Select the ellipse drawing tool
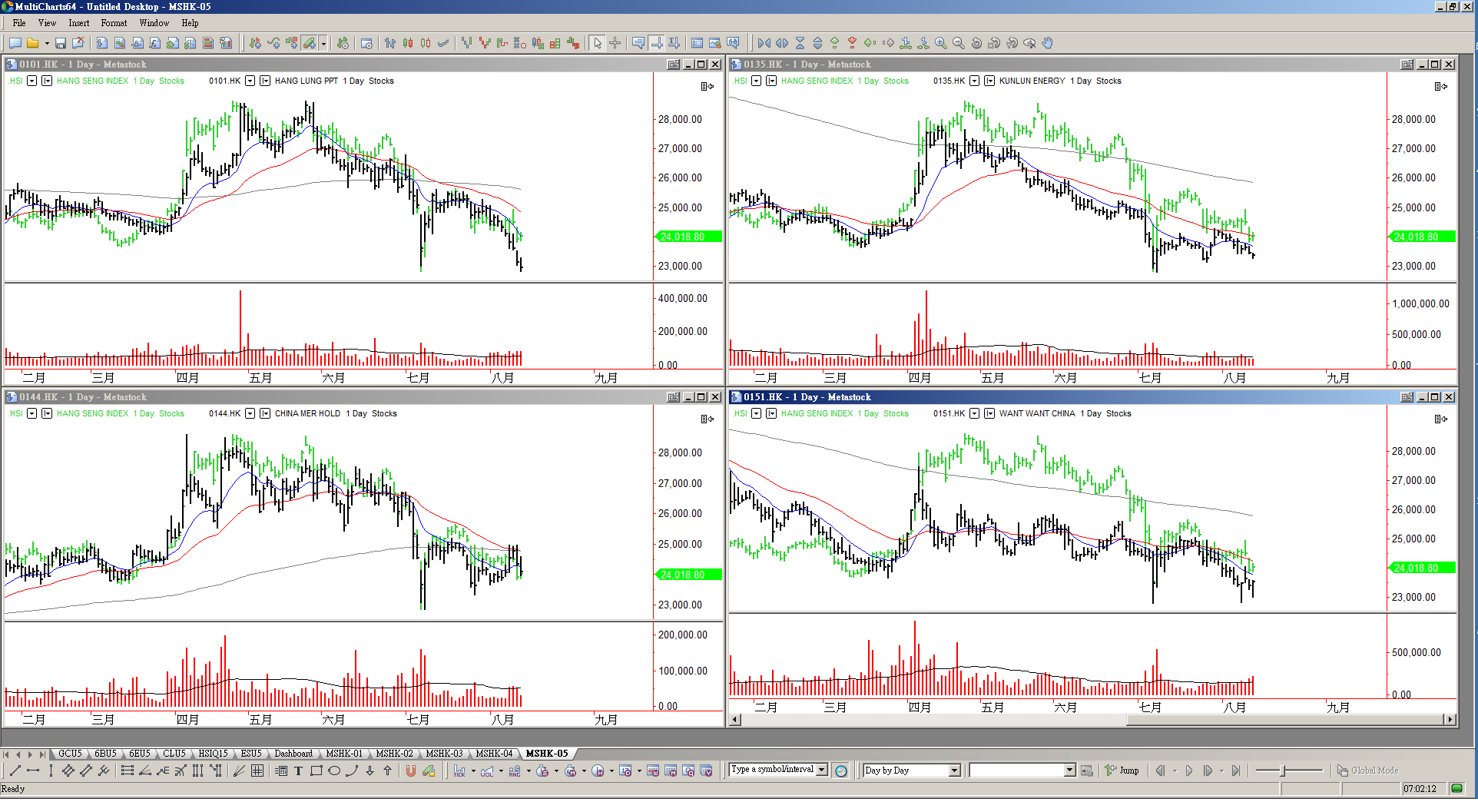Viewport: 1478px width, 812px height. [x=333, y=771]
